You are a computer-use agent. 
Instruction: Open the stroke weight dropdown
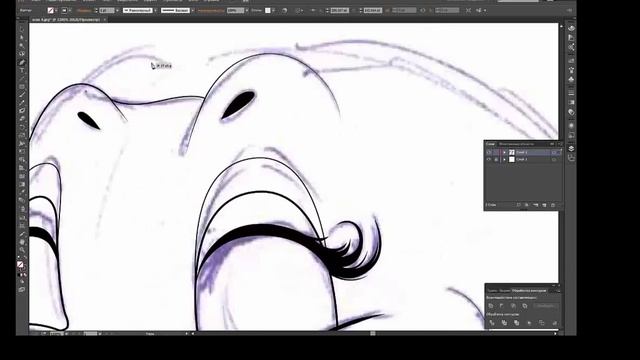(117, 11)
